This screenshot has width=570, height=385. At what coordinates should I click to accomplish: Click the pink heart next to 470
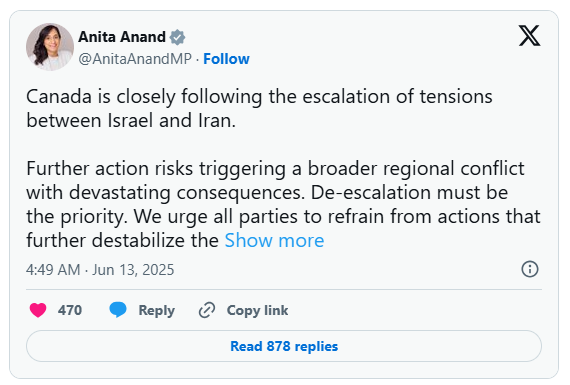click(38, 310)
